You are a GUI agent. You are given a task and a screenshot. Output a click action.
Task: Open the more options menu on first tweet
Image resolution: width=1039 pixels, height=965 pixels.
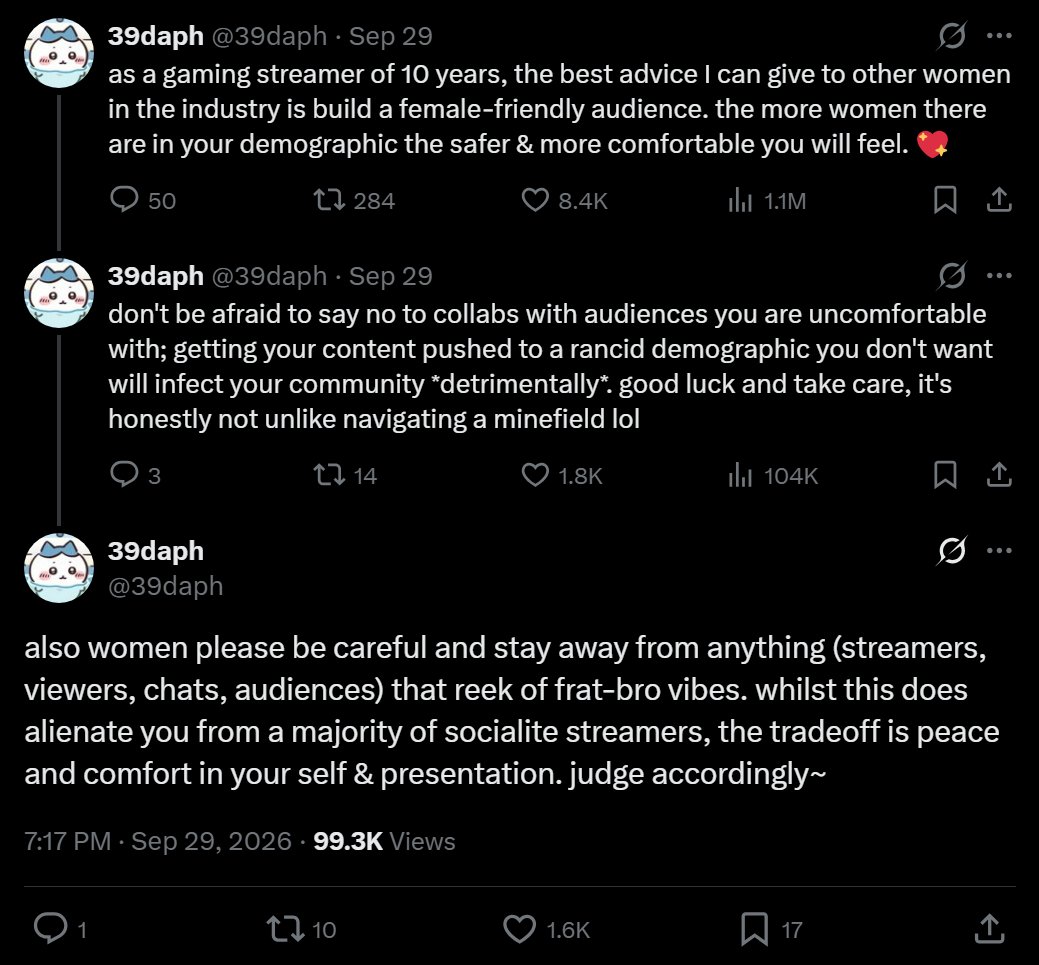(999, 36)
